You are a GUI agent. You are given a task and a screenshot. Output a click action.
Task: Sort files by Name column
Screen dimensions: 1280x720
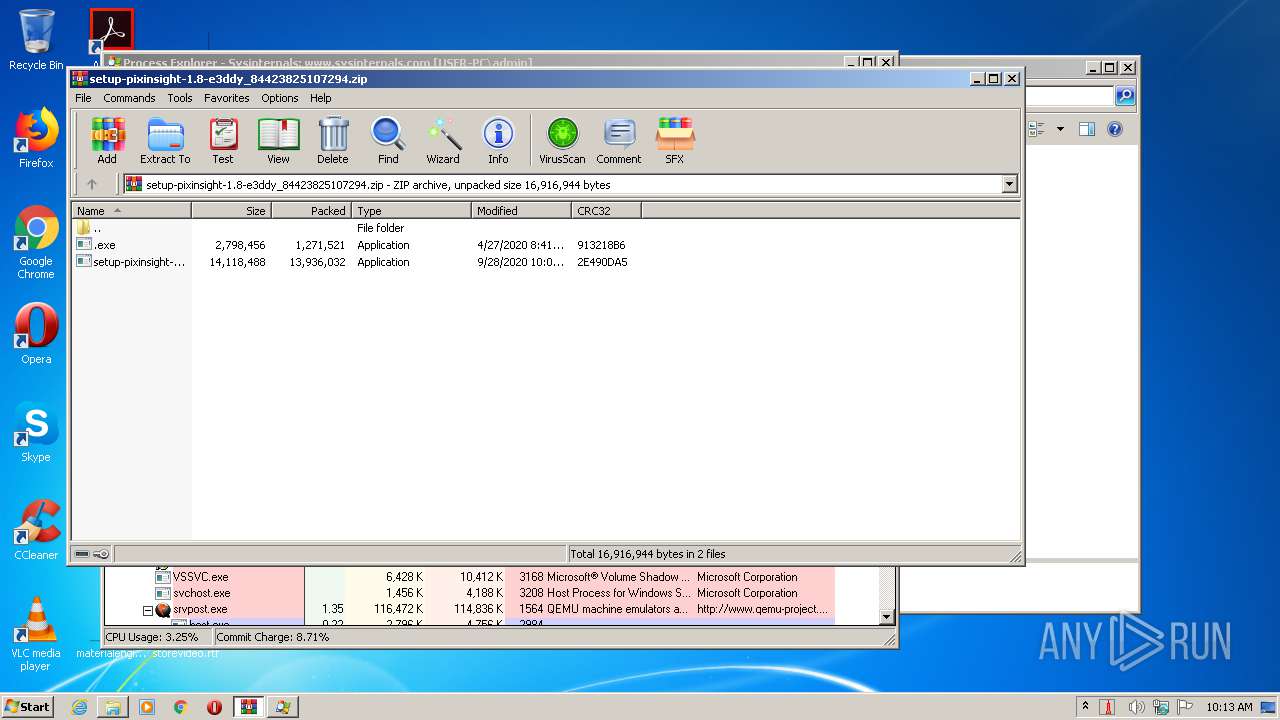(131, 211)
